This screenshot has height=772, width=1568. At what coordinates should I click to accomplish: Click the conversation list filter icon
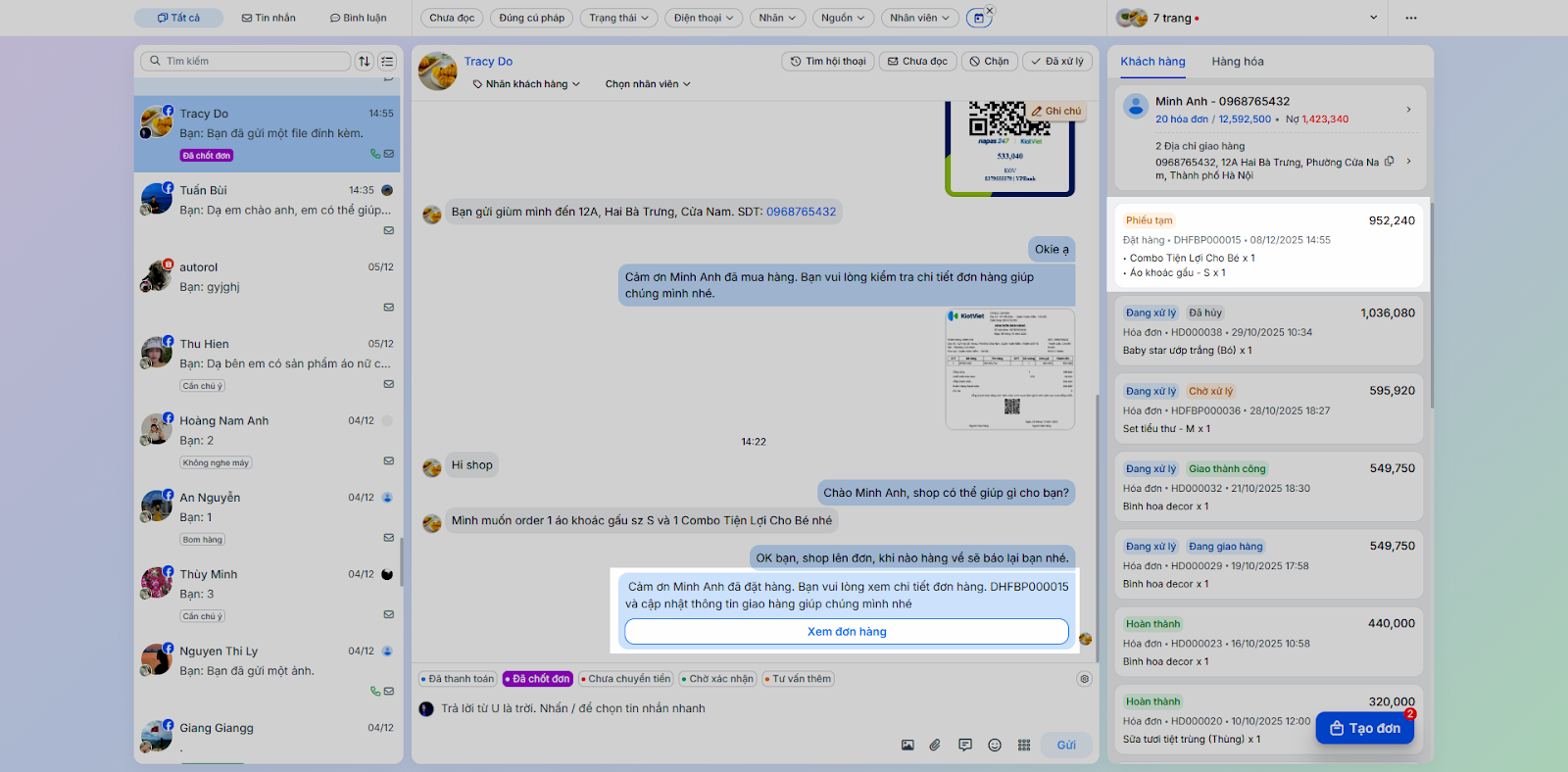tap(388, 61)
